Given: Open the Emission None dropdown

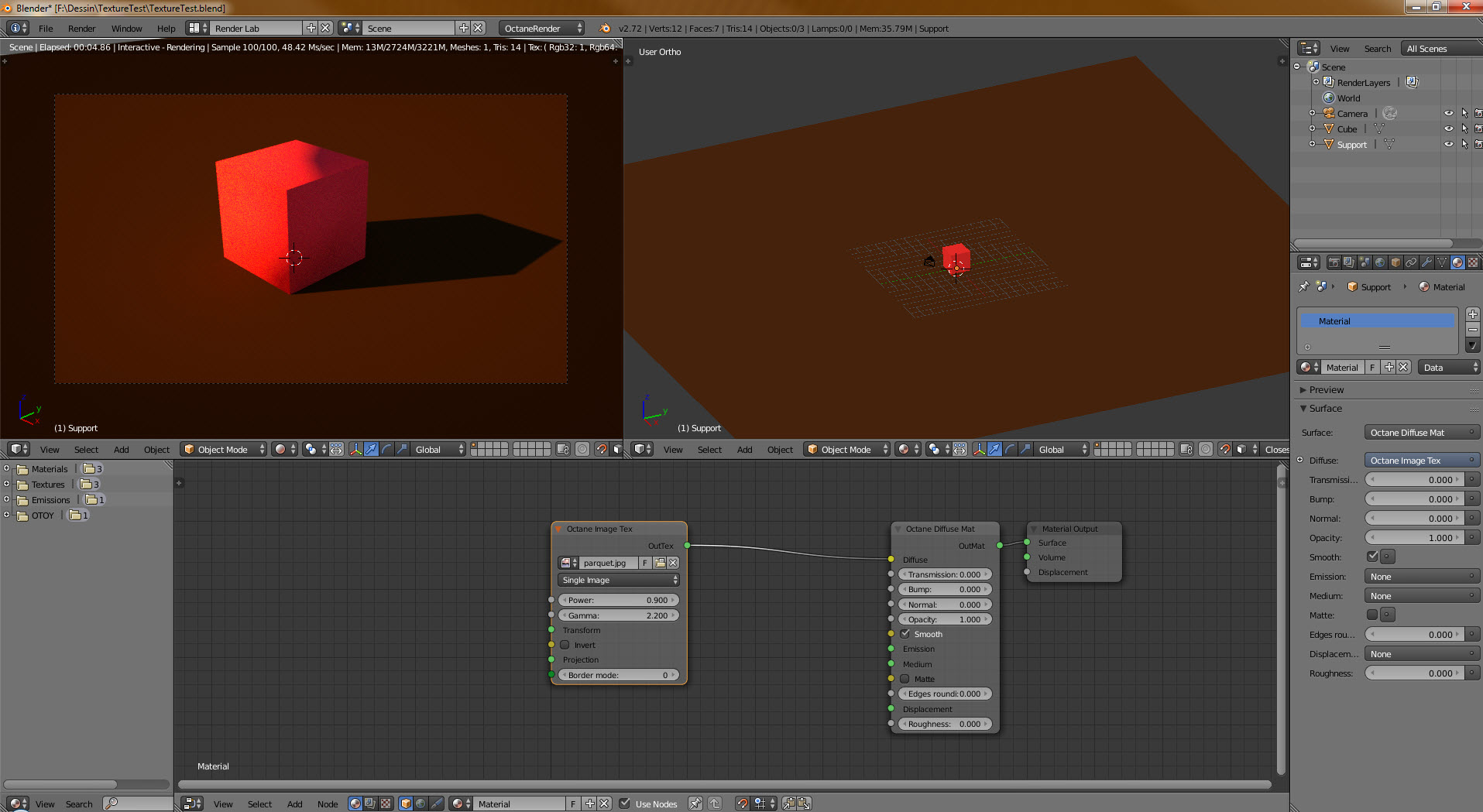Looking at the screenshot, I should 1422,577.
